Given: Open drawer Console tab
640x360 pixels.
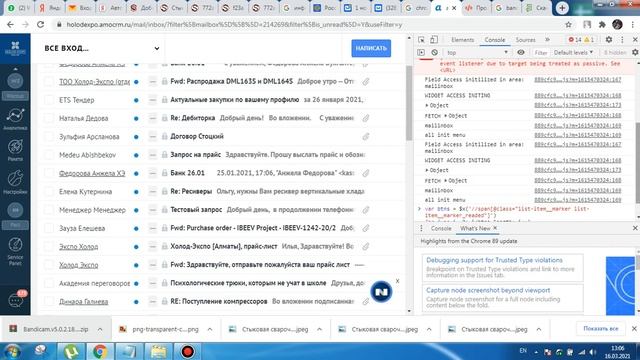Looking at the screenshot, I should click(x=441, y=228).
